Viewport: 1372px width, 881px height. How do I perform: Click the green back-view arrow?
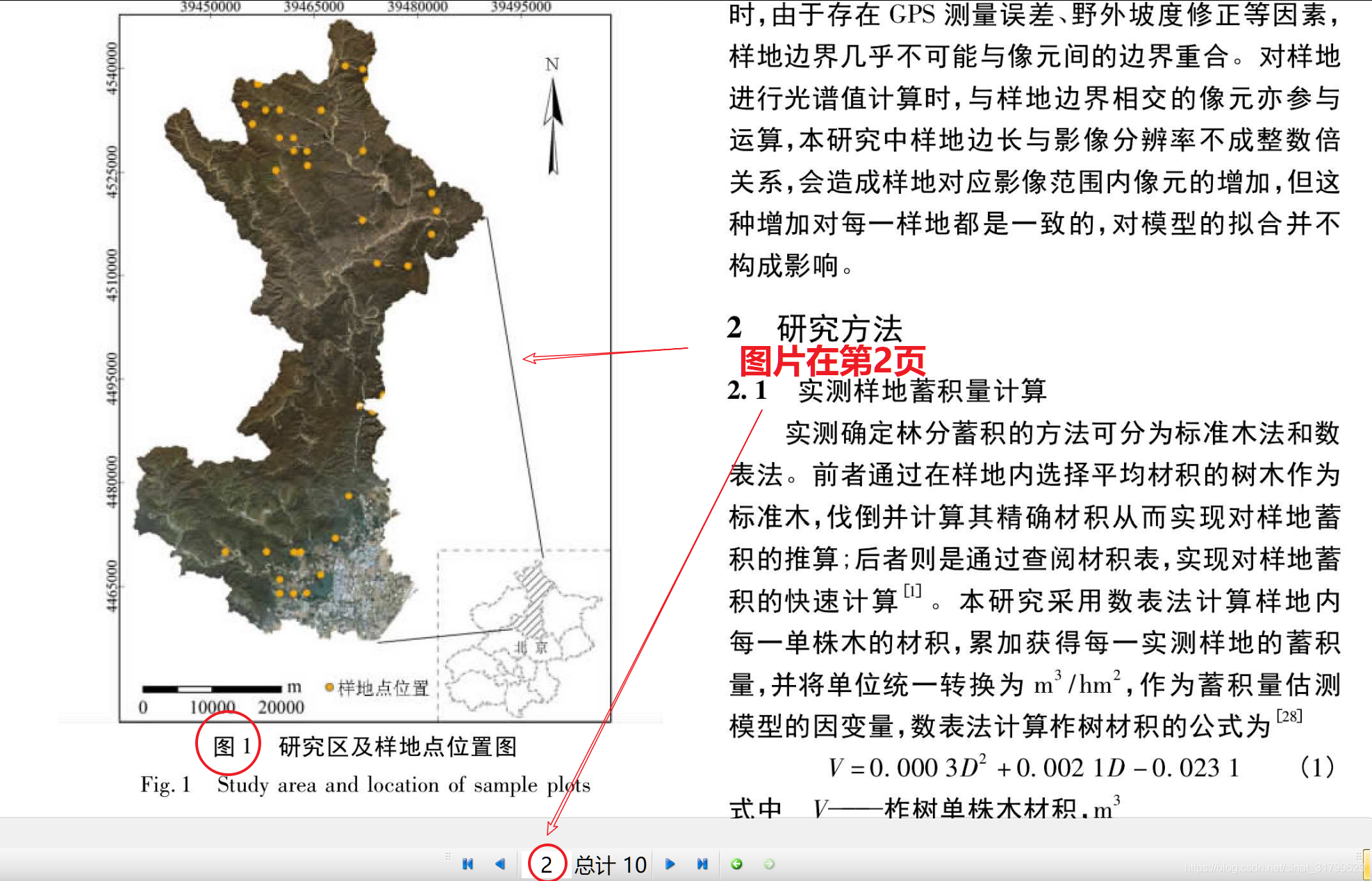(x=736, y=864)
